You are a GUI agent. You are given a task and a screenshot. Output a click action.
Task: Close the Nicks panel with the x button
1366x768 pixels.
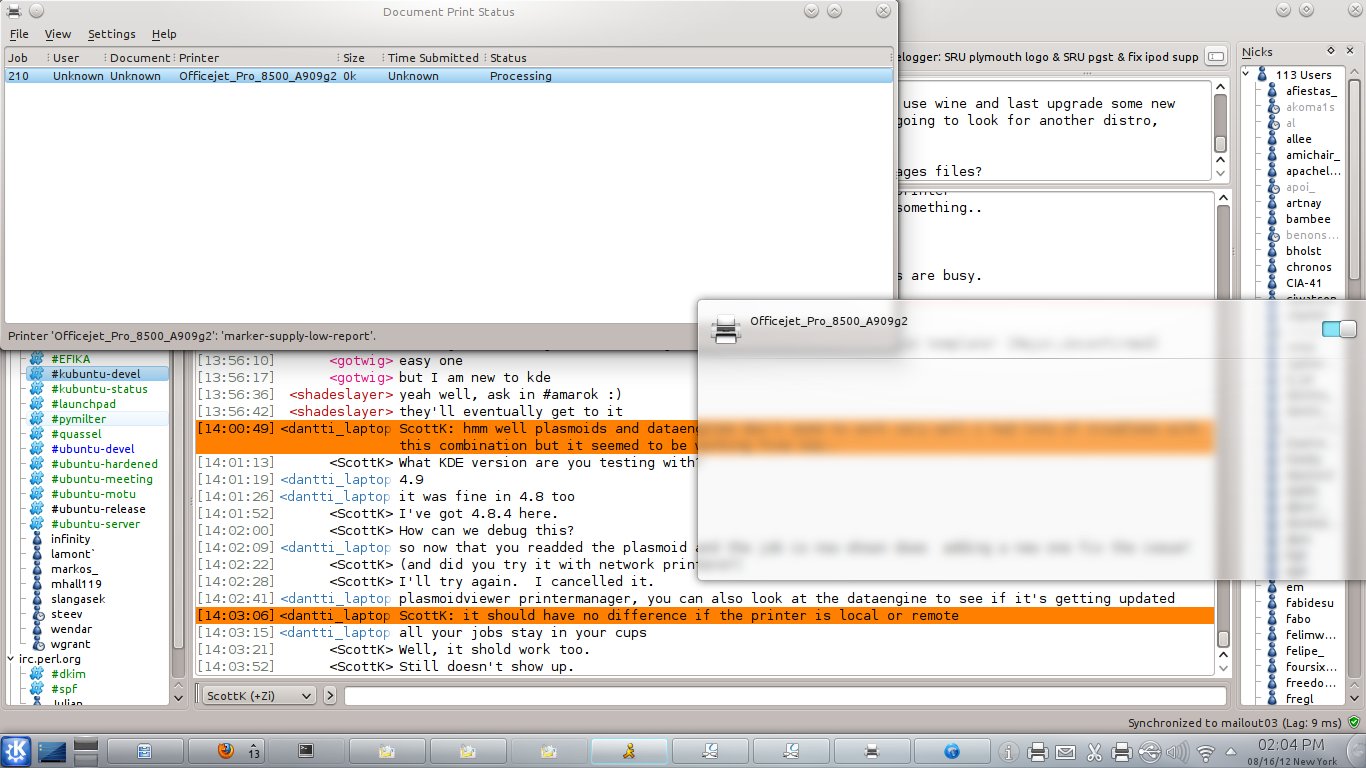coord(1349,50)
